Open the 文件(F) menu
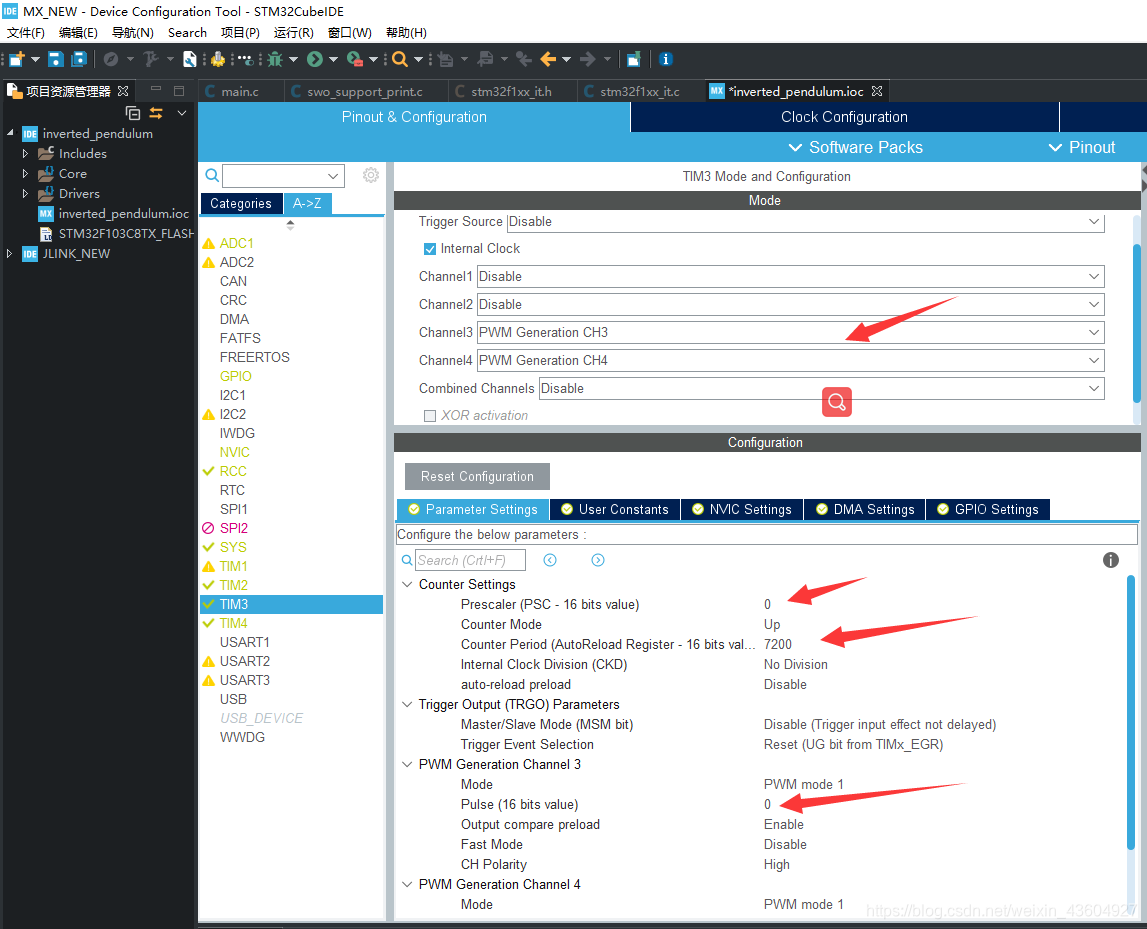Screen dimensions: 1147x929 [x=26, y=33]
